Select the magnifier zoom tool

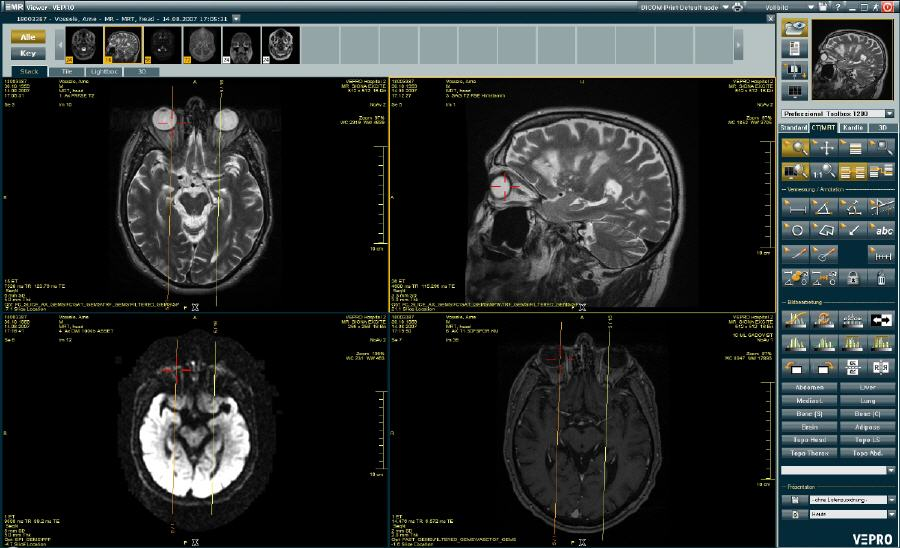point(796,148)
